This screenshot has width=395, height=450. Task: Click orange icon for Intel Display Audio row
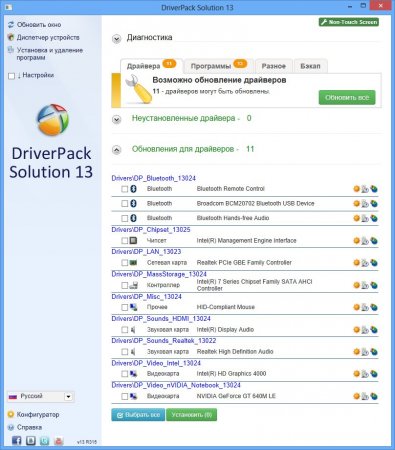(356, 330)
